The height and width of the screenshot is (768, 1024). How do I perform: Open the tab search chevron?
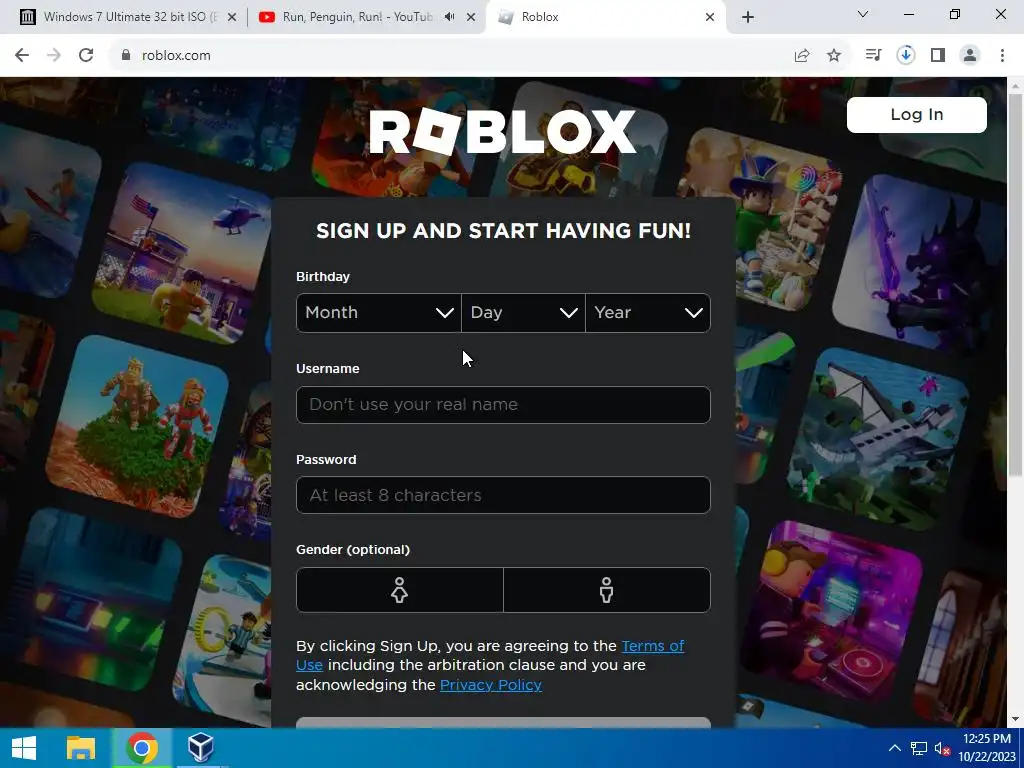click(863, 14)
